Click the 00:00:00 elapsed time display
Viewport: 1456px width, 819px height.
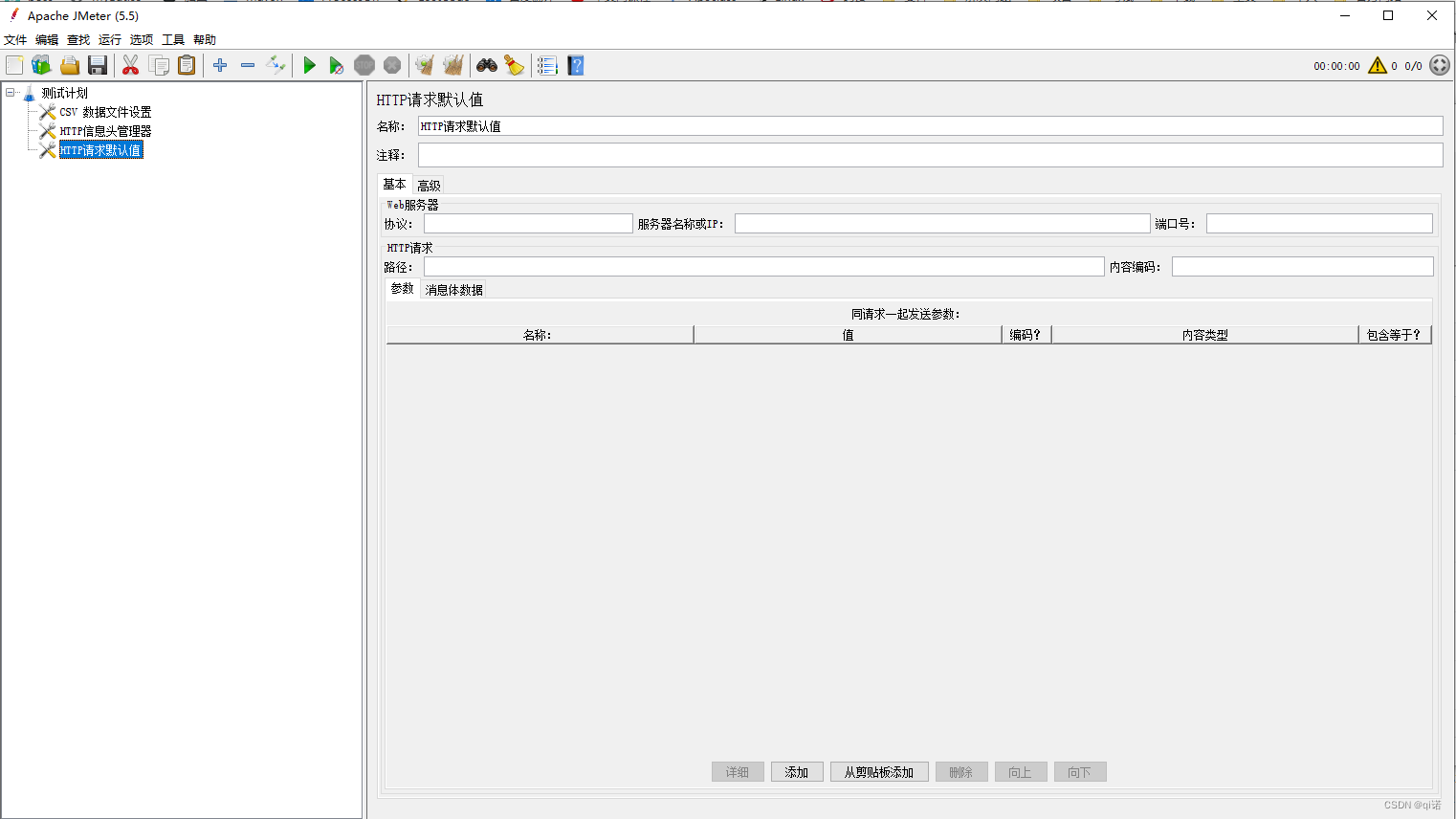(1336, 66)
